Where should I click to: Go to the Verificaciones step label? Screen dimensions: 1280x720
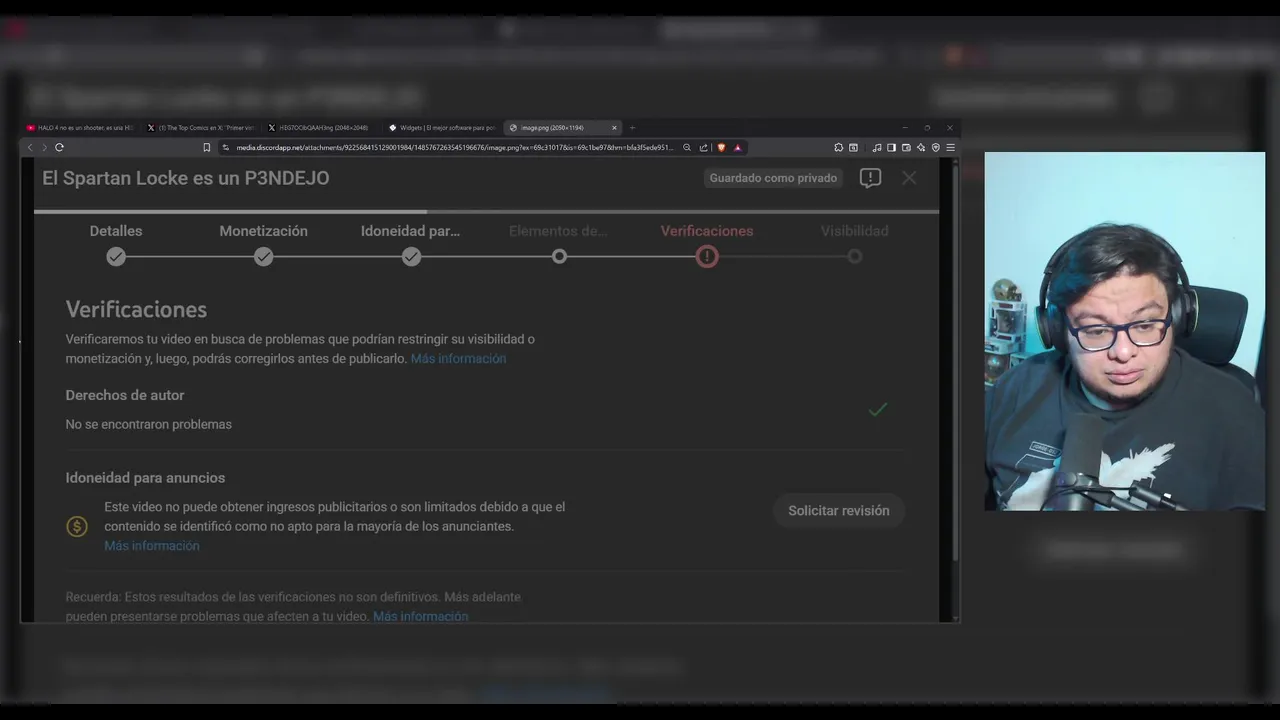click(x=707, y=231)
